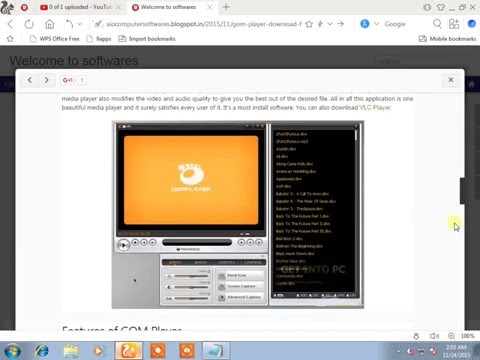Show the previous item in lightbox

[30, 80]
